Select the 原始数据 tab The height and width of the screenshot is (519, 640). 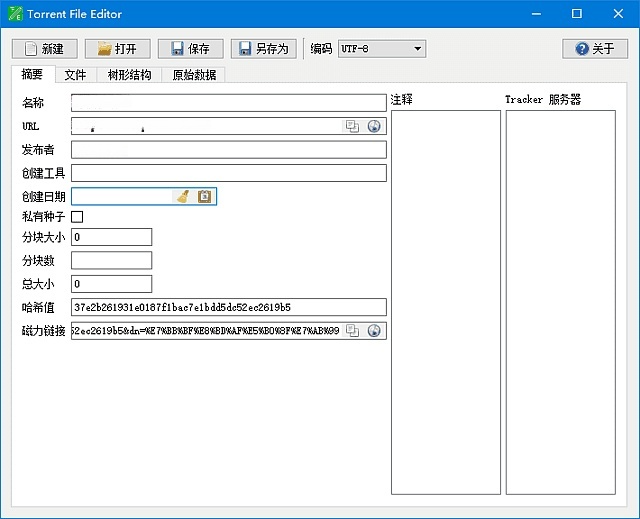(x=194, y=75)
